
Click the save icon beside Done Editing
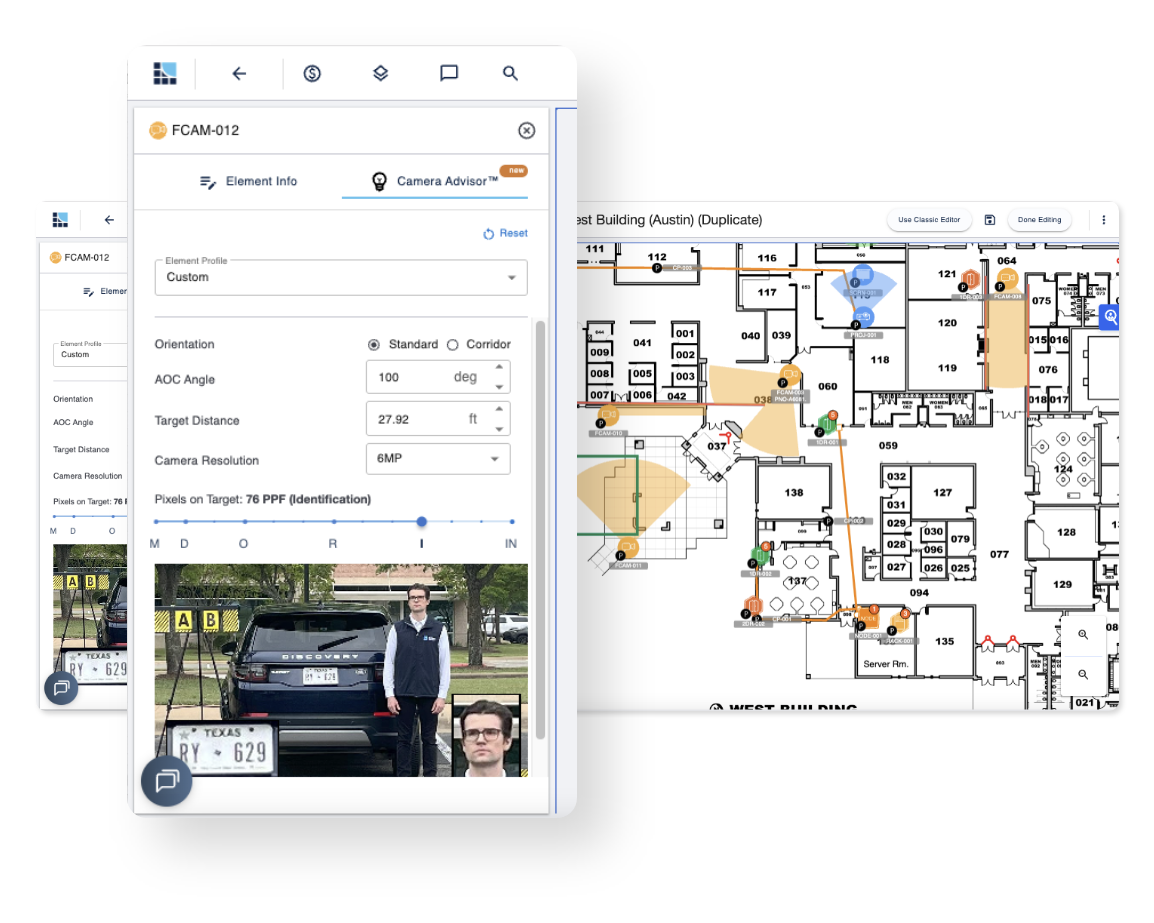coord(989,219)
